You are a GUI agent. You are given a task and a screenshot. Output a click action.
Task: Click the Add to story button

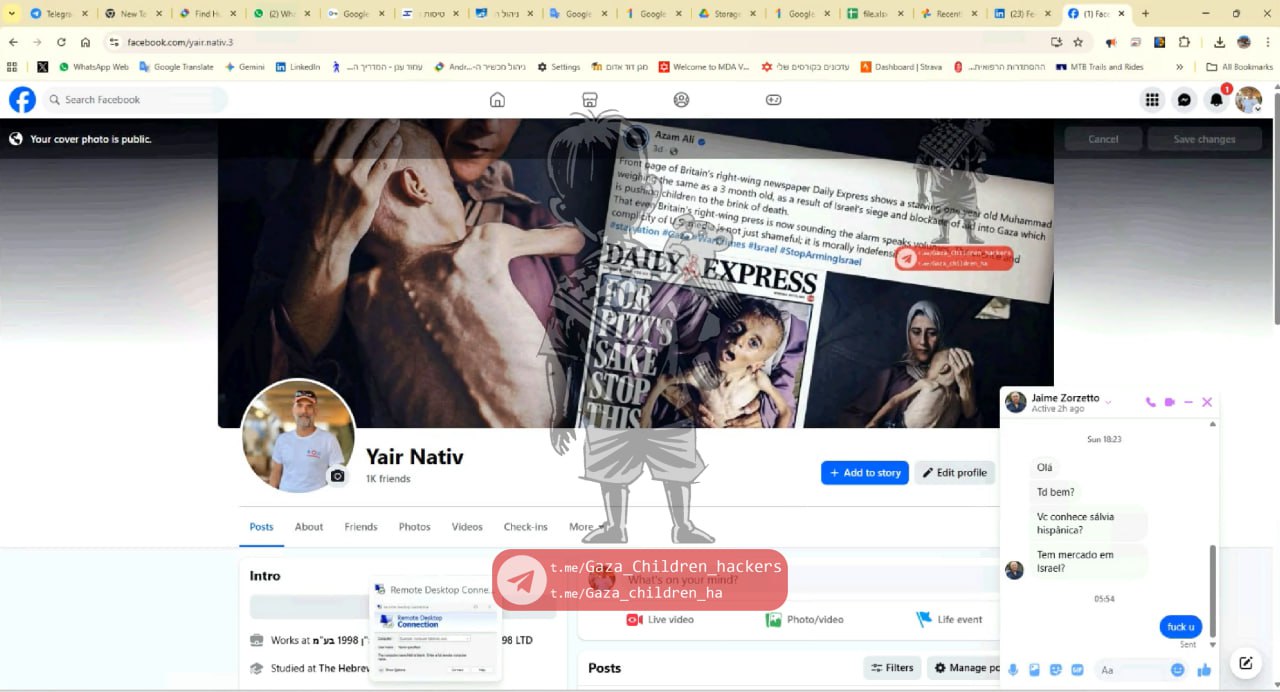(x=864, y=473)
